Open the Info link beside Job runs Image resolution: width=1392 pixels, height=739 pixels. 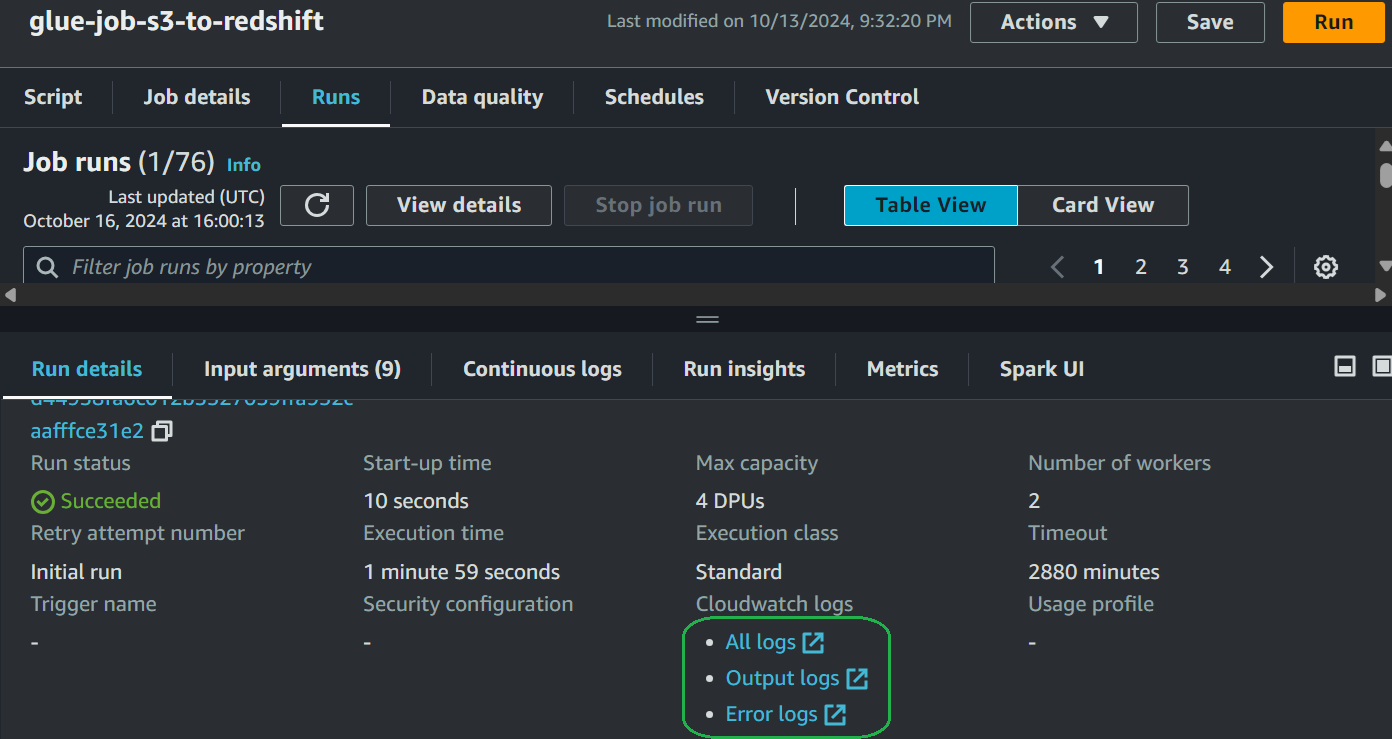tap(244, 165)
